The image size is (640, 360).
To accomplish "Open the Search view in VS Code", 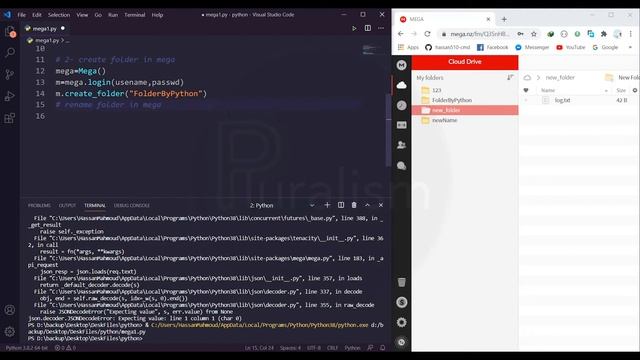I will click(10, 53).
